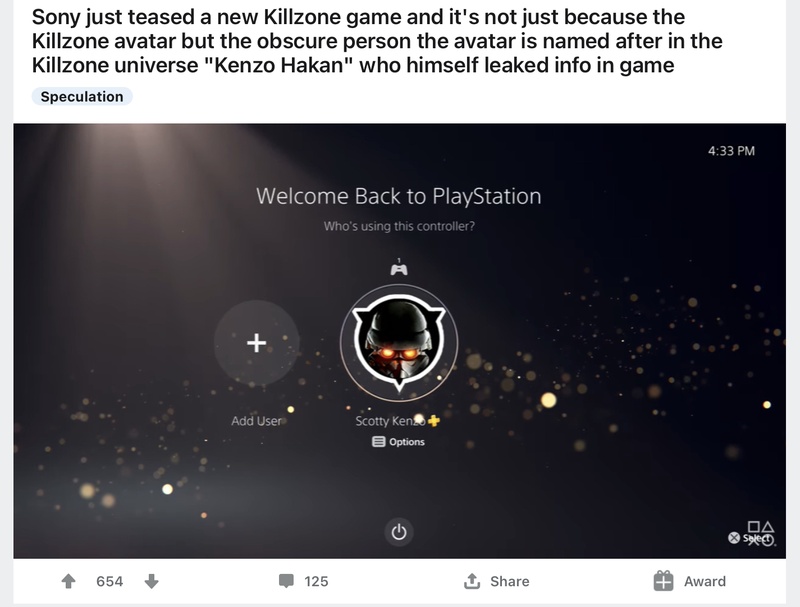Click the "Share" text label
The height and width of the screenshot is (607, 800).
pos(509,581)
